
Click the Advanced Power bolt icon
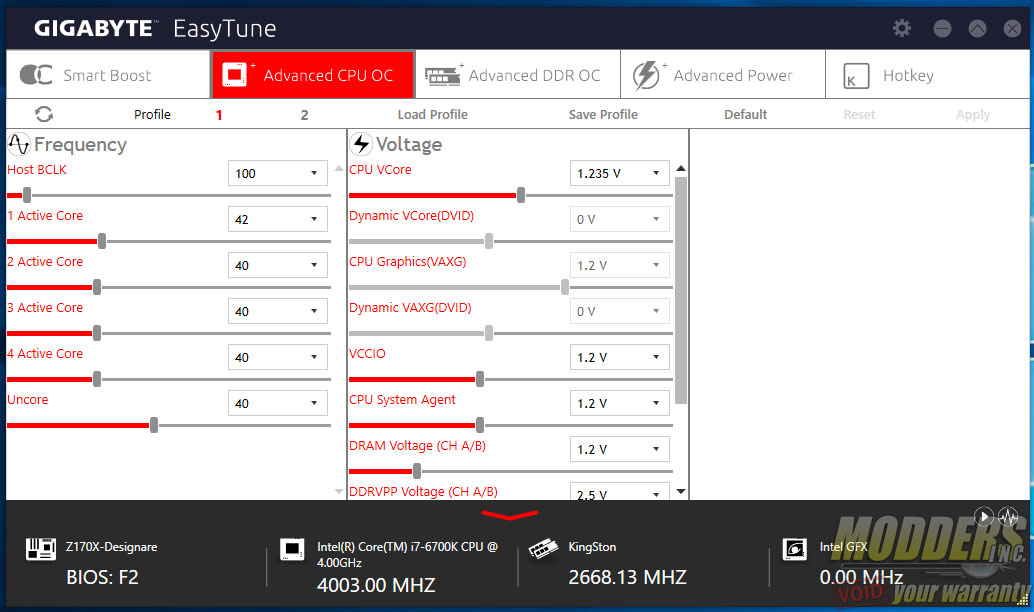click(646, 75)
